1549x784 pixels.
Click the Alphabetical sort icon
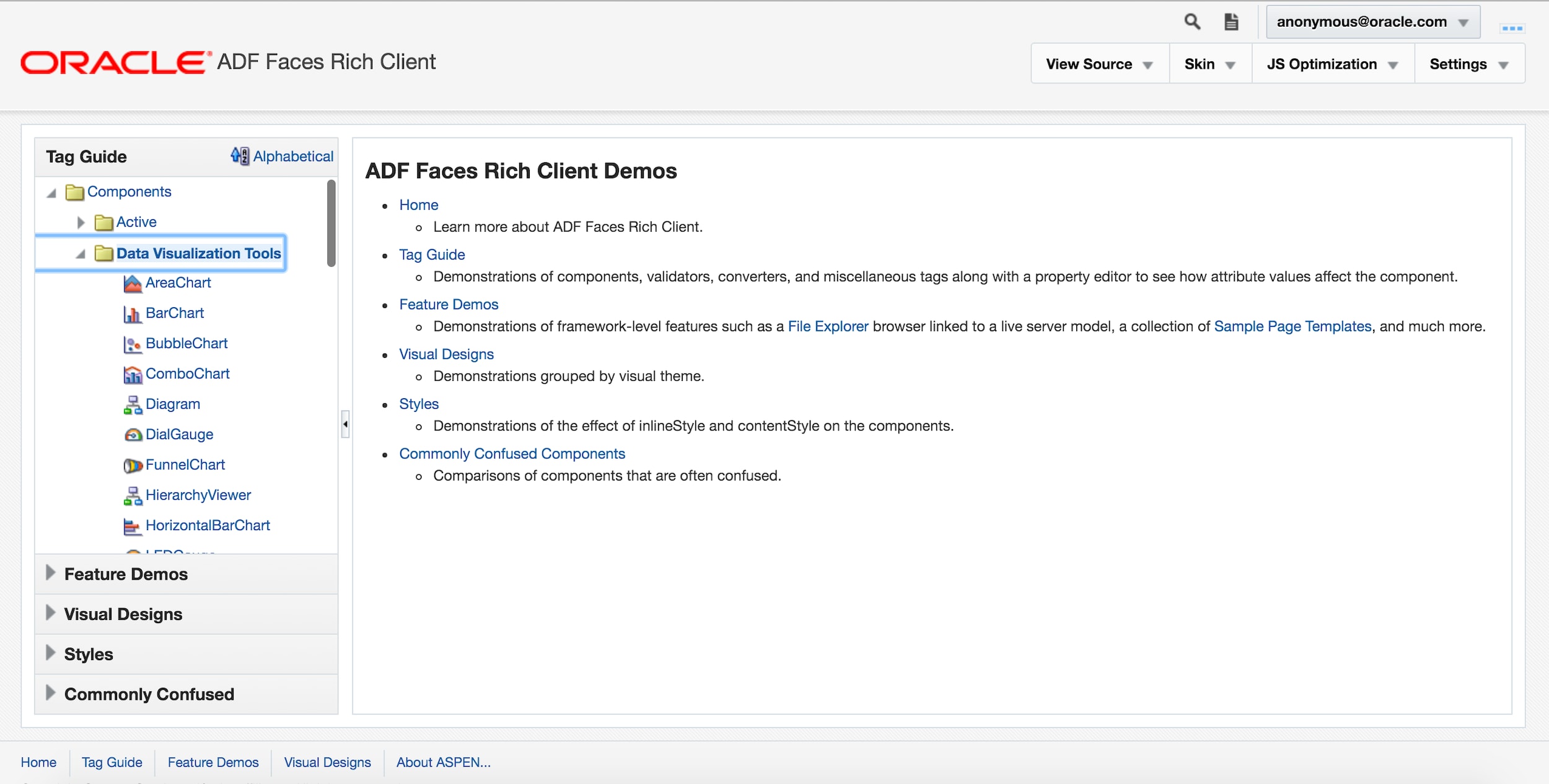coord(239,156)
